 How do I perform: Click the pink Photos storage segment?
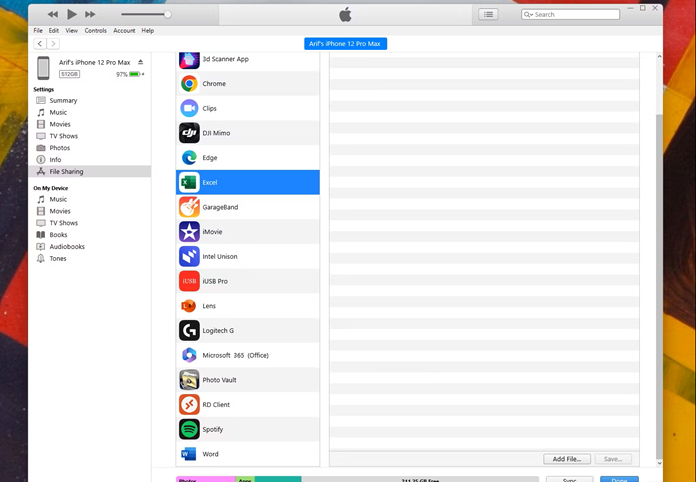click(206, 479)
